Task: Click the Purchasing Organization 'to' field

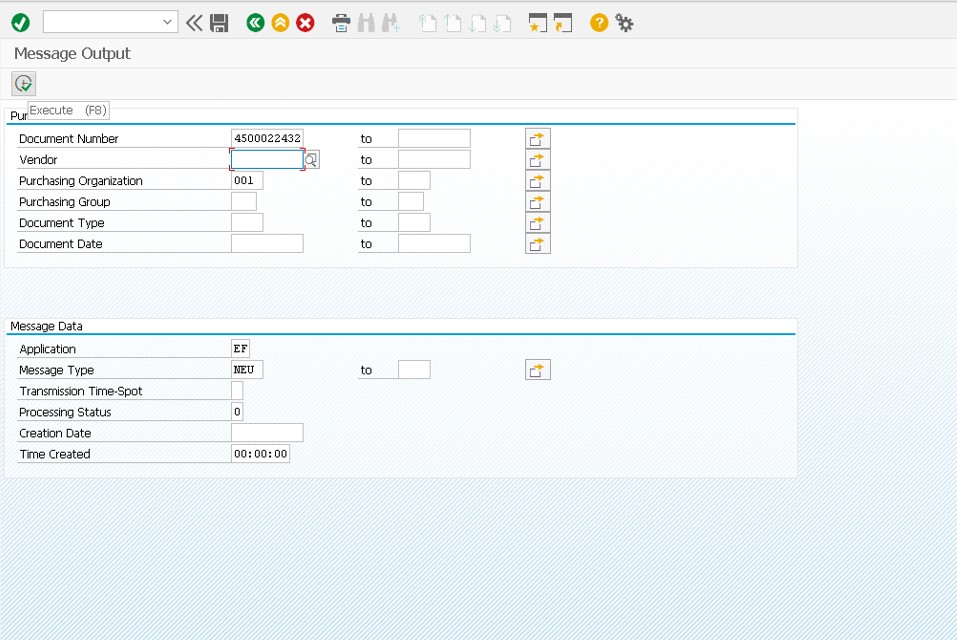Action: pos(414,181)
